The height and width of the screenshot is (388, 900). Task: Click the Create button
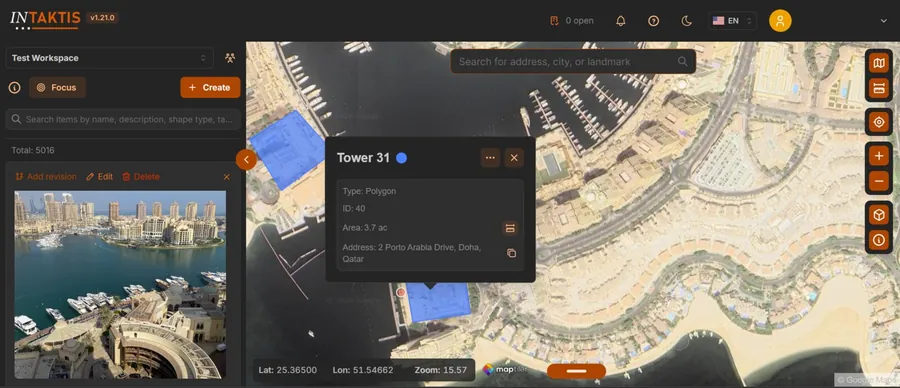click(210, 88)
